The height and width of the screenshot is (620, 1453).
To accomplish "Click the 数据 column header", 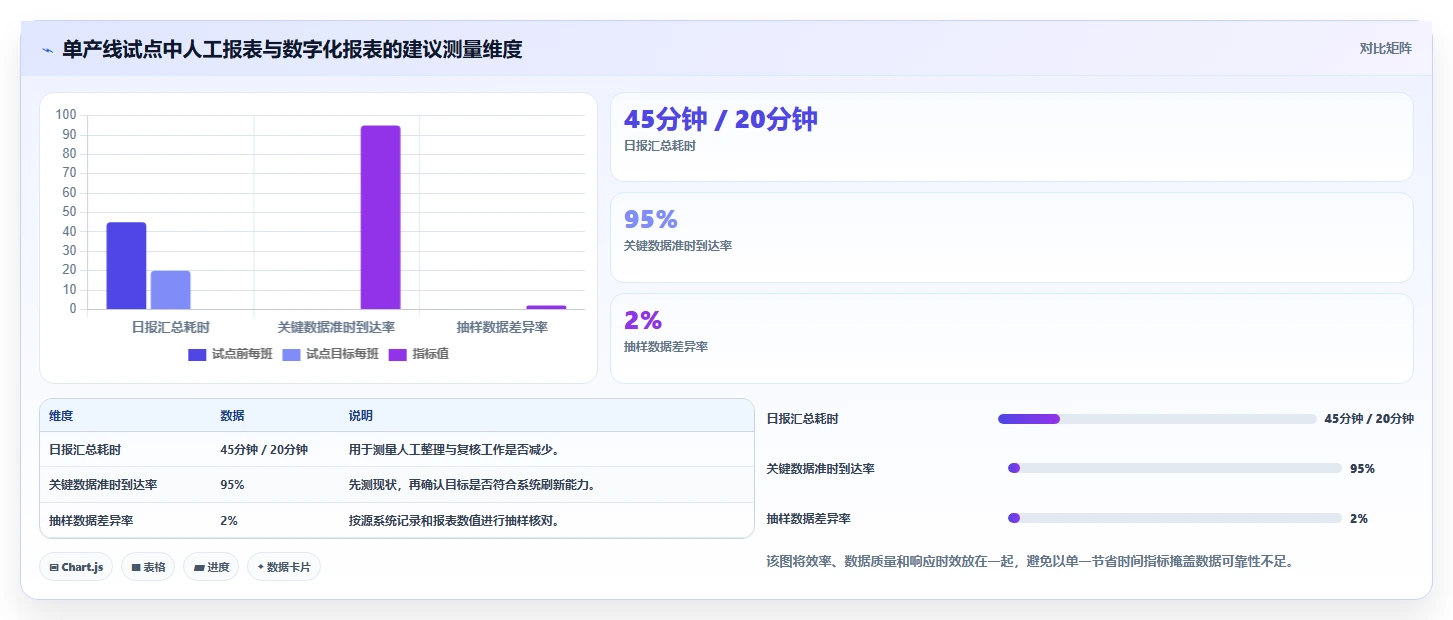I will coord(232,416).
